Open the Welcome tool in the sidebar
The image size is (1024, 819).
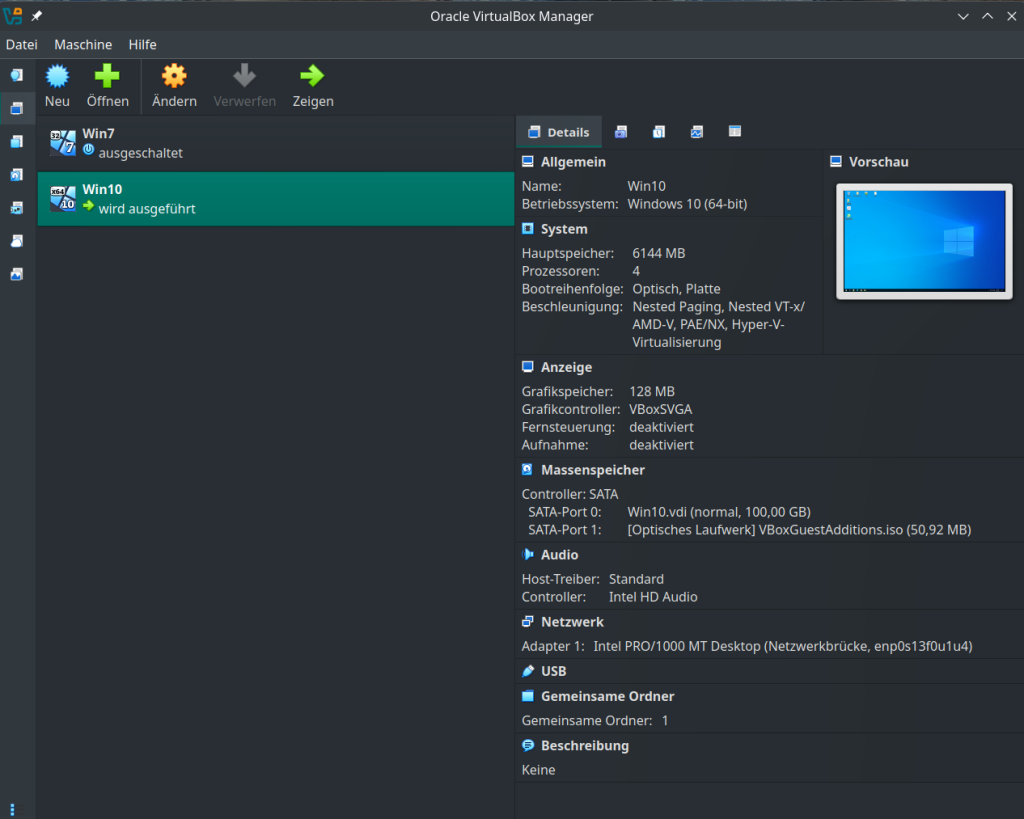coord(16,74)
